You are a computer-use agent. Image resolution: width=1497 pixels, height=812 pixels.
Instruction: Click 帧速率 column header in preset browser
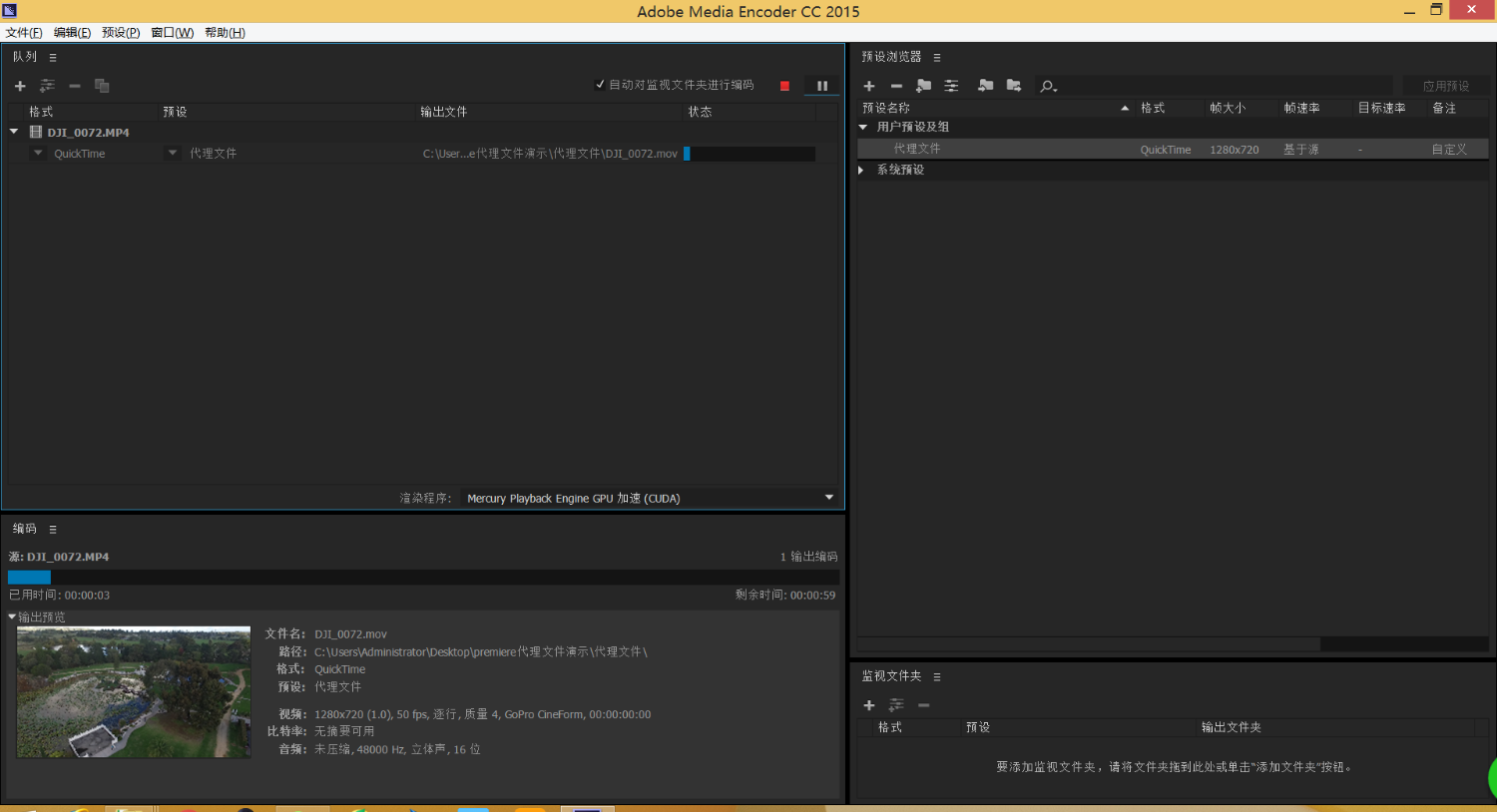click(1301, 108)
